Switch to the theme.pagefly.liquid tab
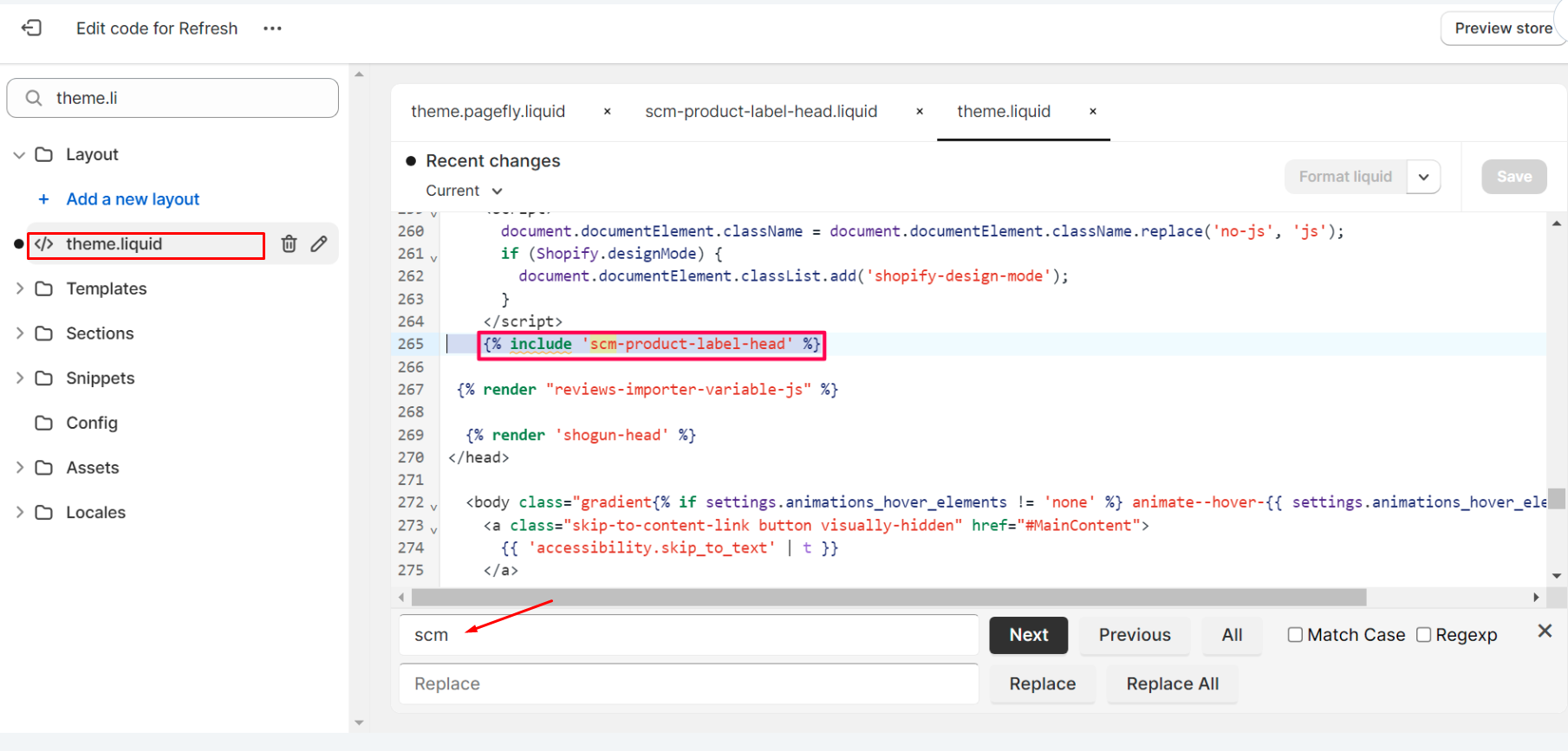The height and width of the screenshot is (751, 1568). [487, 112]
